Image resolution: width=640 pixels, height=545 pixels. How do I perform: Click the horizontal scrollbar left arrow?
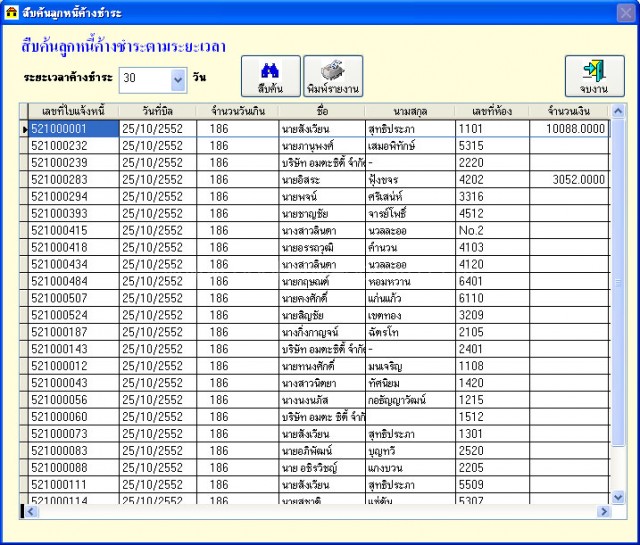[x=31, y=512]
